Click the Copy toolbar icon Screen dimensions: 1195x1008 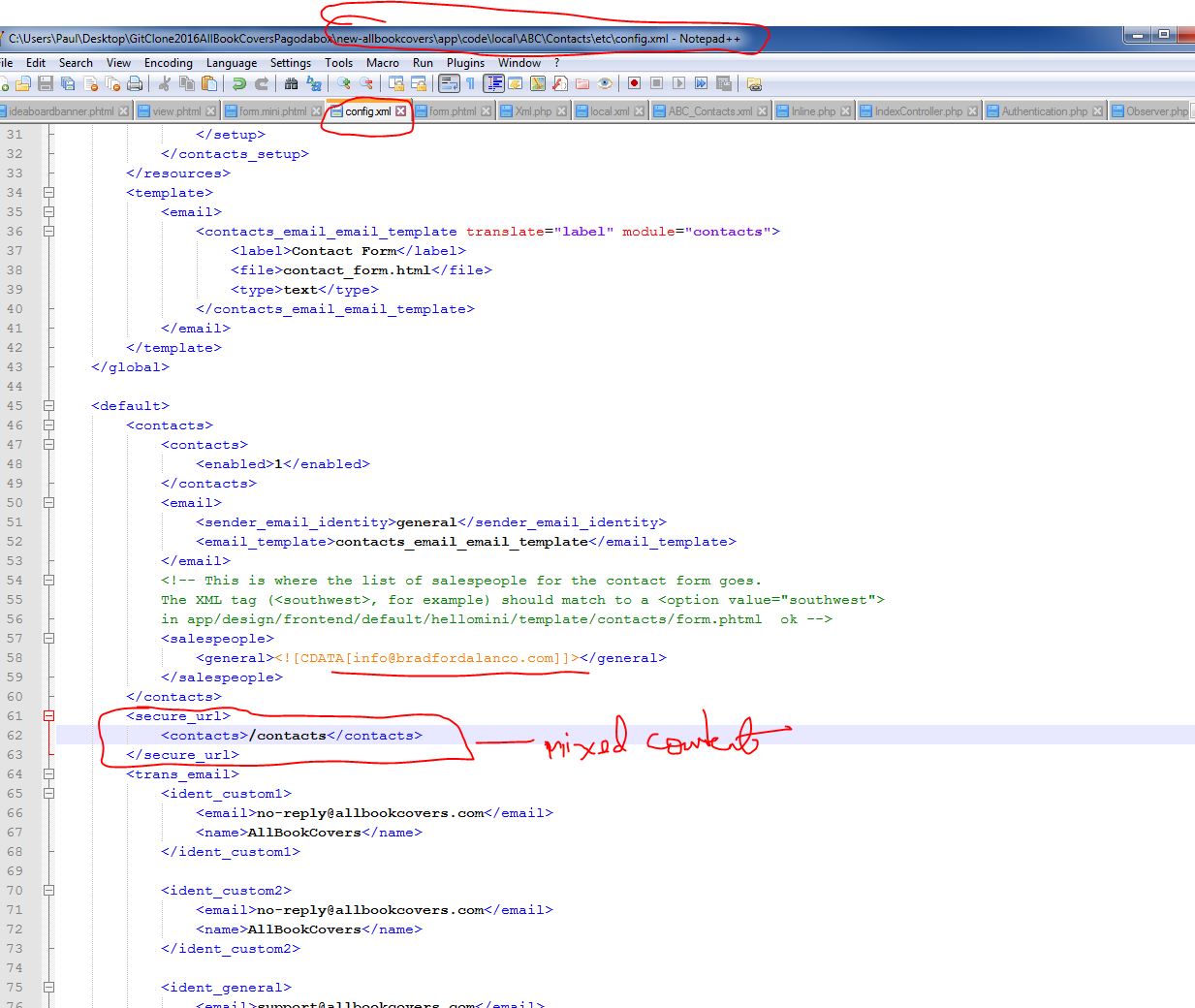pos(187,83)
